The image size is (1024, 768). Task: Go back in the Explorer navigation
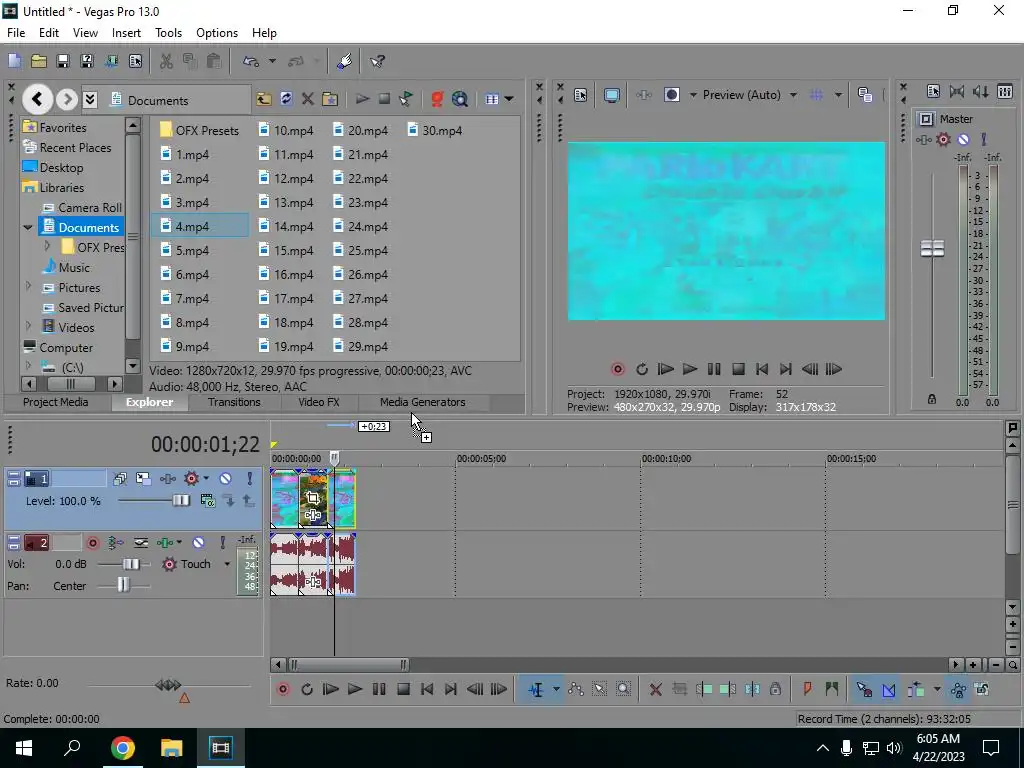click(37, 99)
